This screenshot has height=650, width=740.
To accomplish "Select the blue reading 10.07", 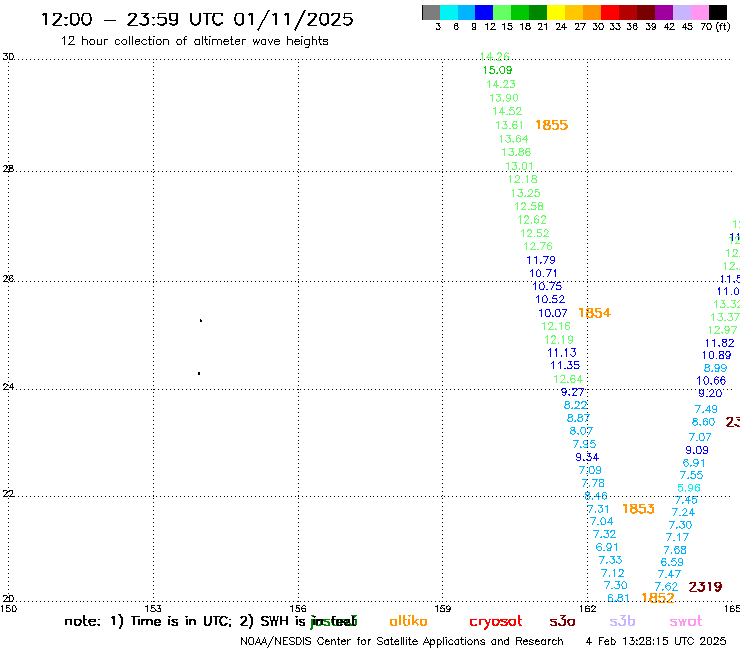I will pyautogui.click(x=553, y=313).
